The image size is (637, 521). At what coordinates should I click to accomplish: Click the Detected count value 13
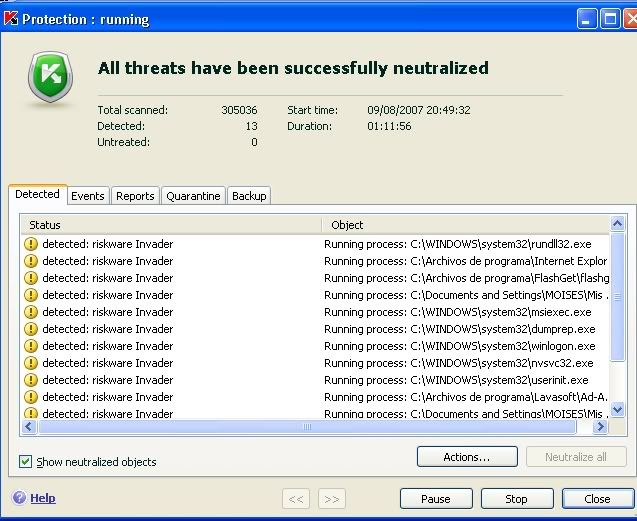click(251, 126)
